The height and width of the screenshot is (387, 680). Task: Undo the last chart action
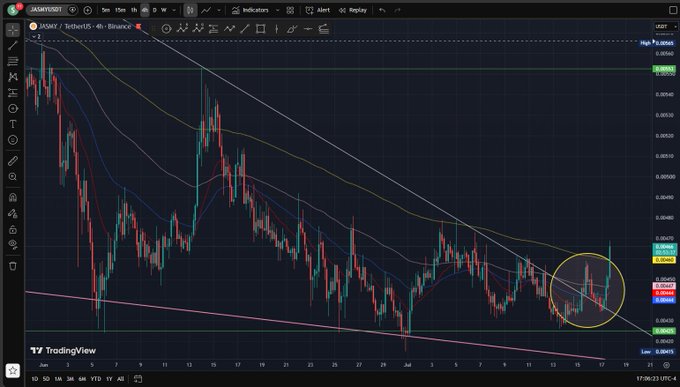(382, 10)
